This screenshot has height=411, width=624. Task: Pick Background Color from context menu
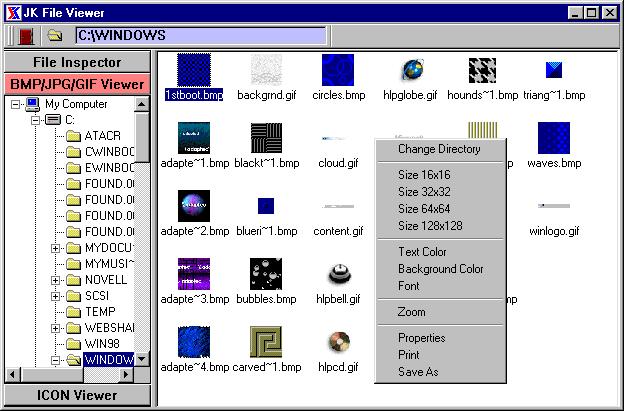click(440, 269)
